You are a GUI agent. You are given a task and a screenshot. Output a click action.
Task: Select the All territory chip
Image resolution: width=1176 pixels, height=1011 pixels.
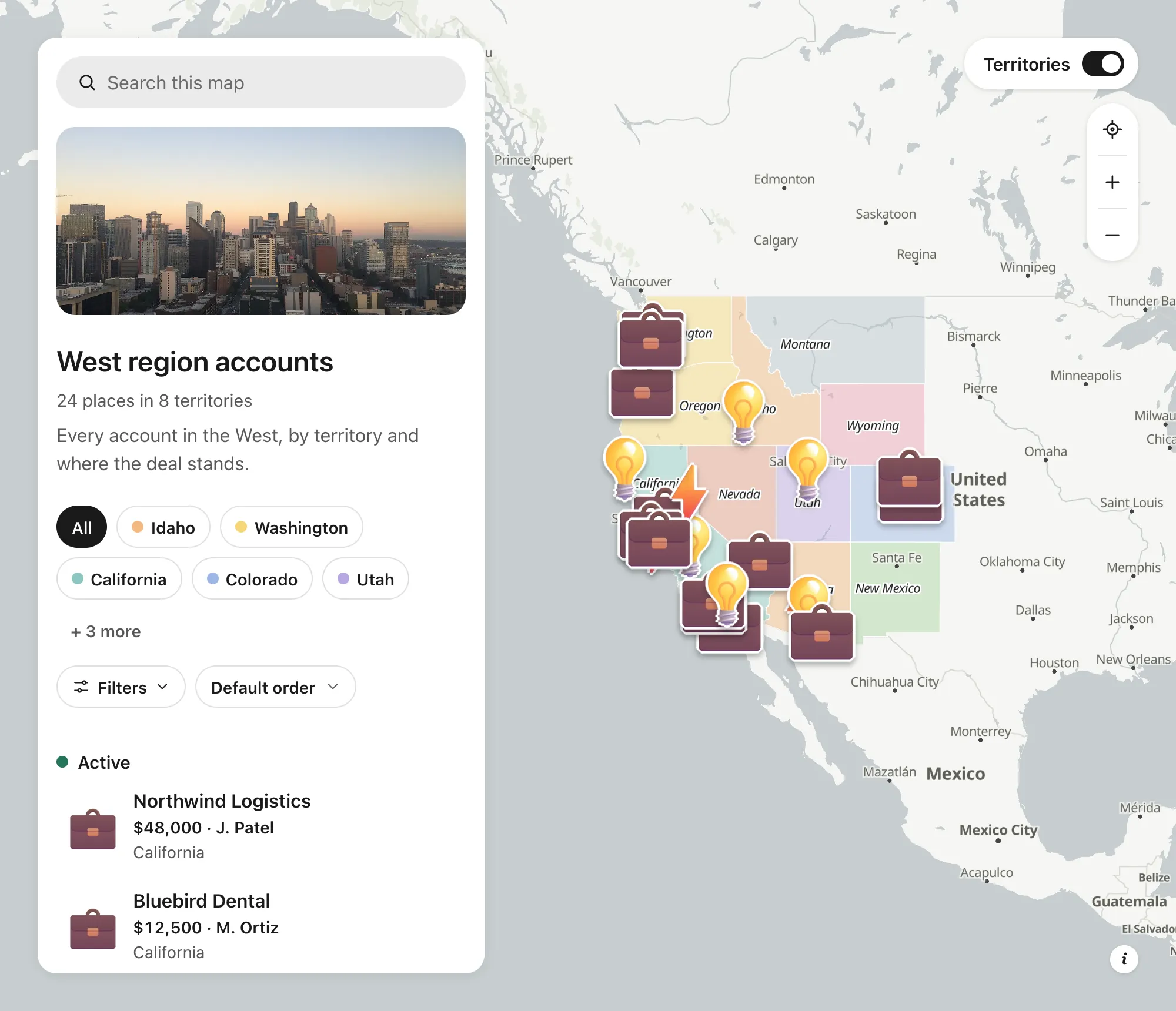coord(82,527)
